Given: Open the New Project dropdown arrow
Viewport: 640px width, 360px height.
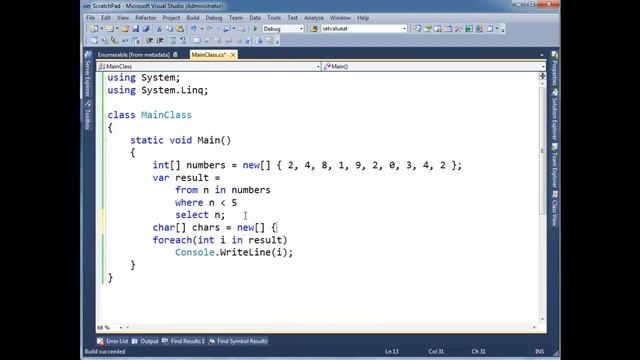Looking at the screenshot, I should [x=101, y=29].
